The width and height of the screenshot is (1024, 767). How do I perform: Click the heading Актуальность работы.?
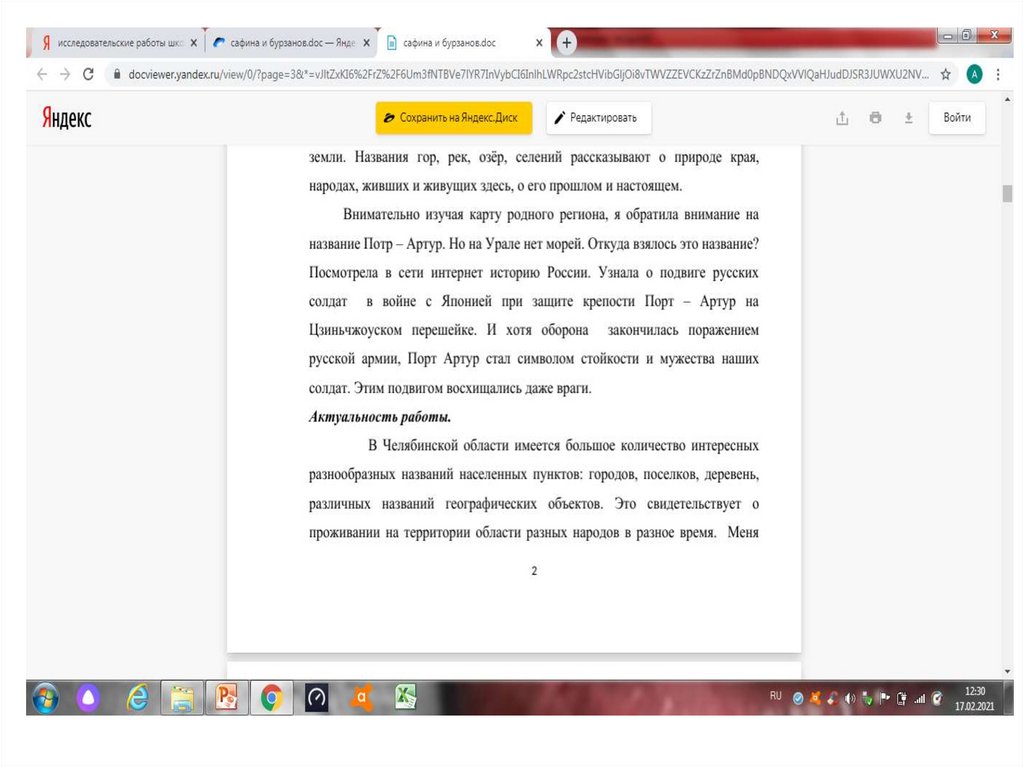(379, 417)
